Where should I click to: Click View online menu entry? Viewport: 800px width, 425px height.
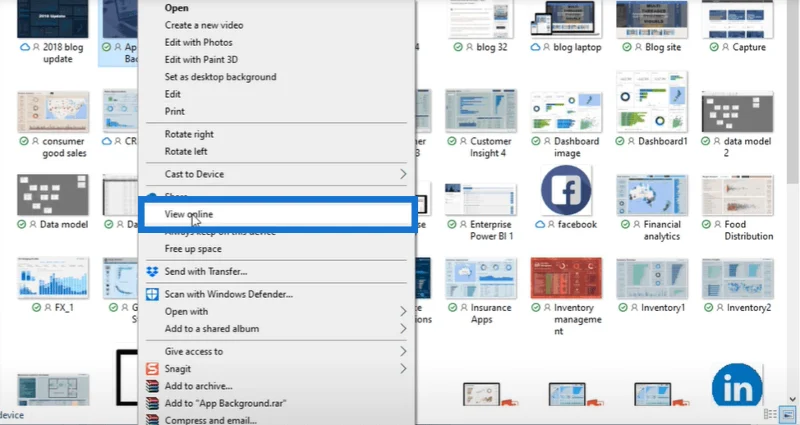278,214
